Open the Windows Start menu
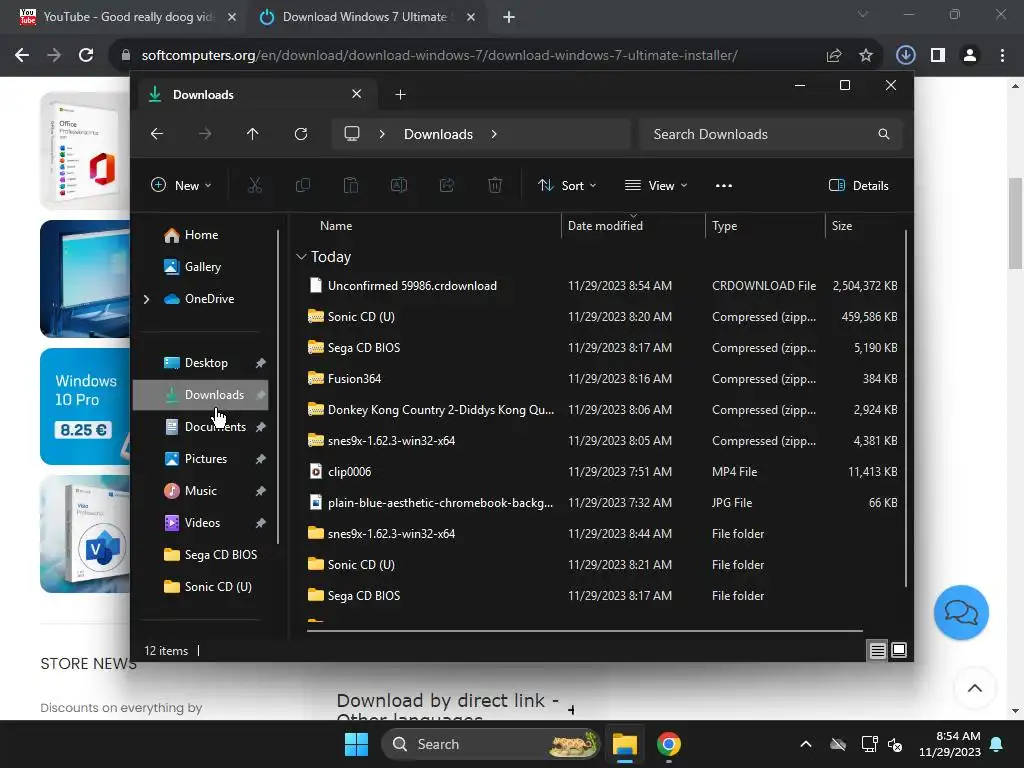1024x768 pixels. tap(357, 744)
